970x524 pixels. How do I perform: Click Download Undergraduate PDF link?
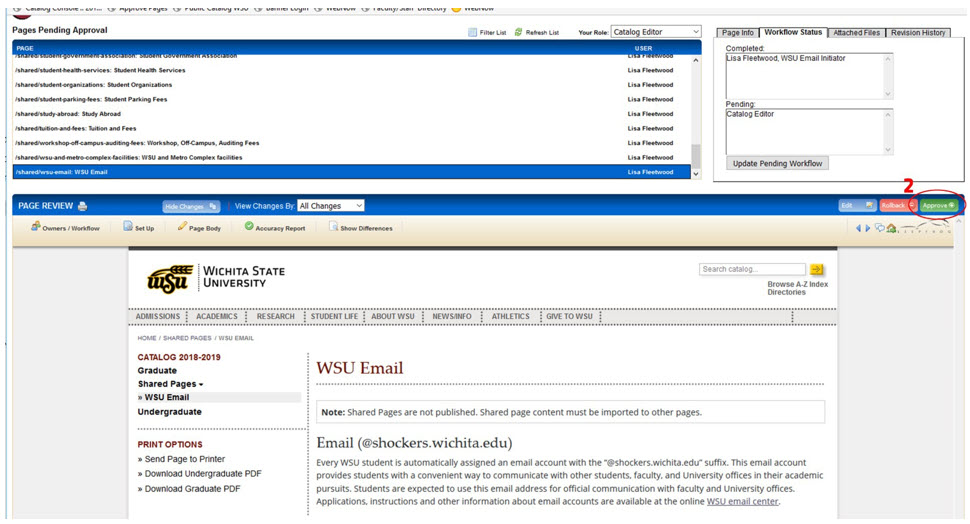[x=203, y=474]
